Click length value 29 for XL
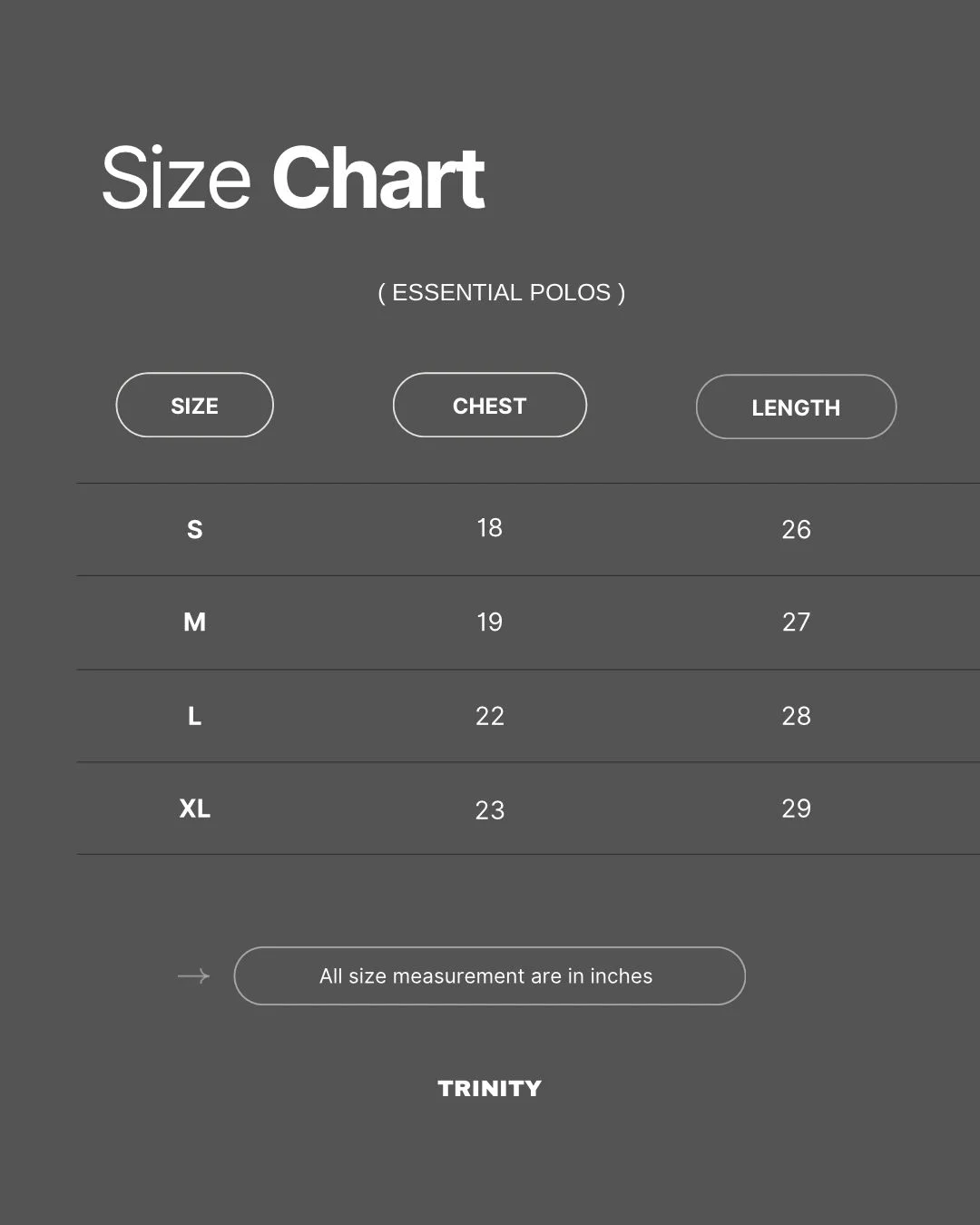 pos(796,808)
